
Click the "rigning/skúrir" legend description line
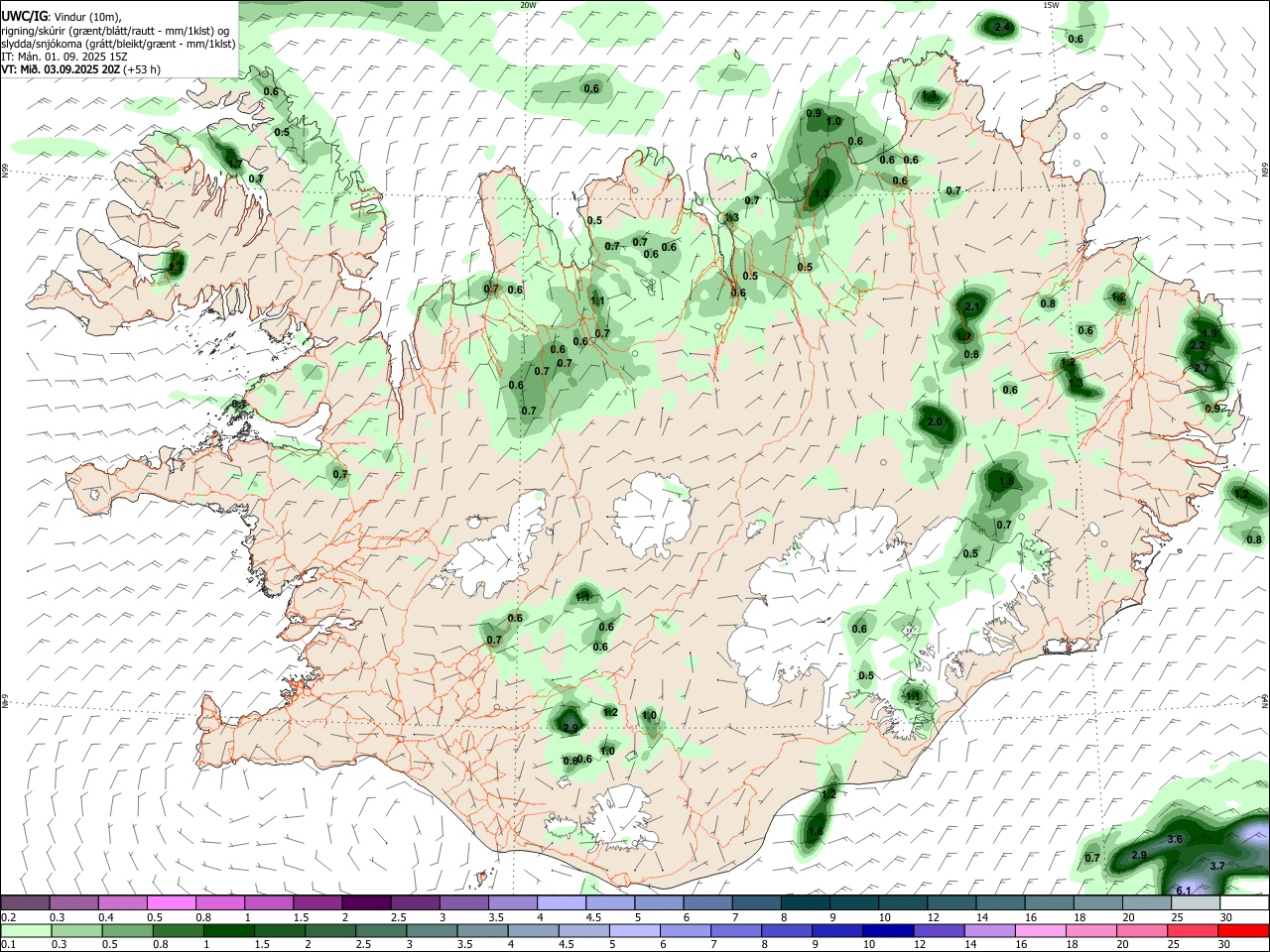tap(115, 30)
